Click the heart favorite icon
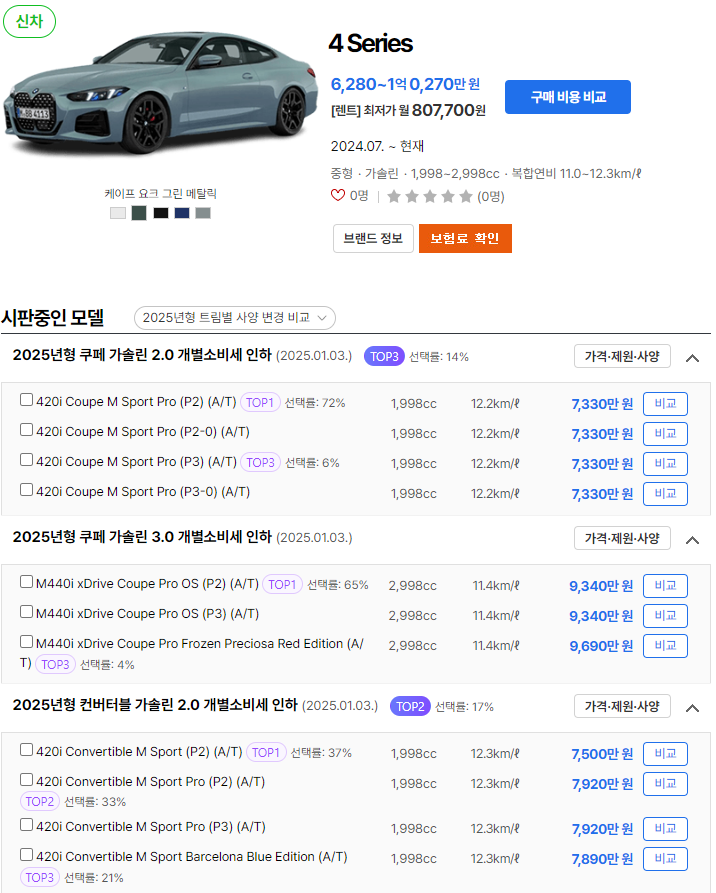 pyautogui.click(x=338, y=195)
